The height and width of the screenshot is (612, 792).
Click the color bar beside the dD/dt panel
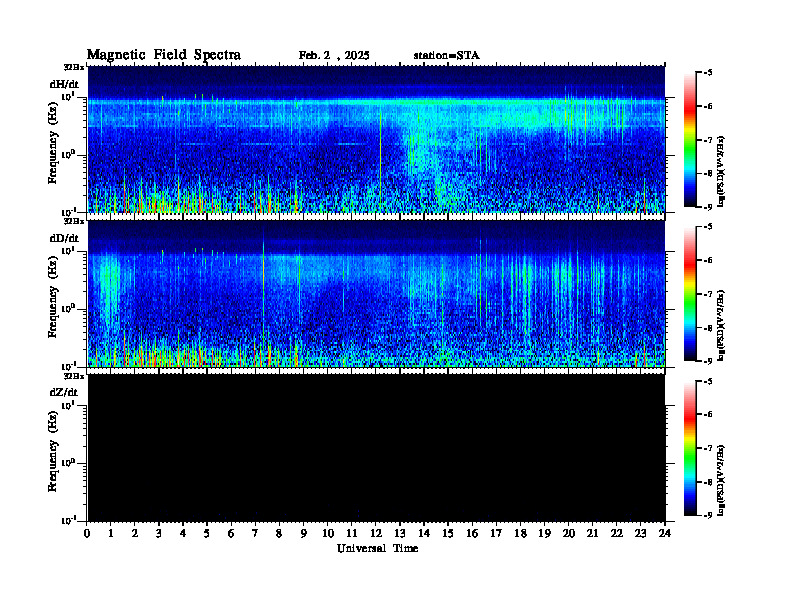[x=690, y=293]
